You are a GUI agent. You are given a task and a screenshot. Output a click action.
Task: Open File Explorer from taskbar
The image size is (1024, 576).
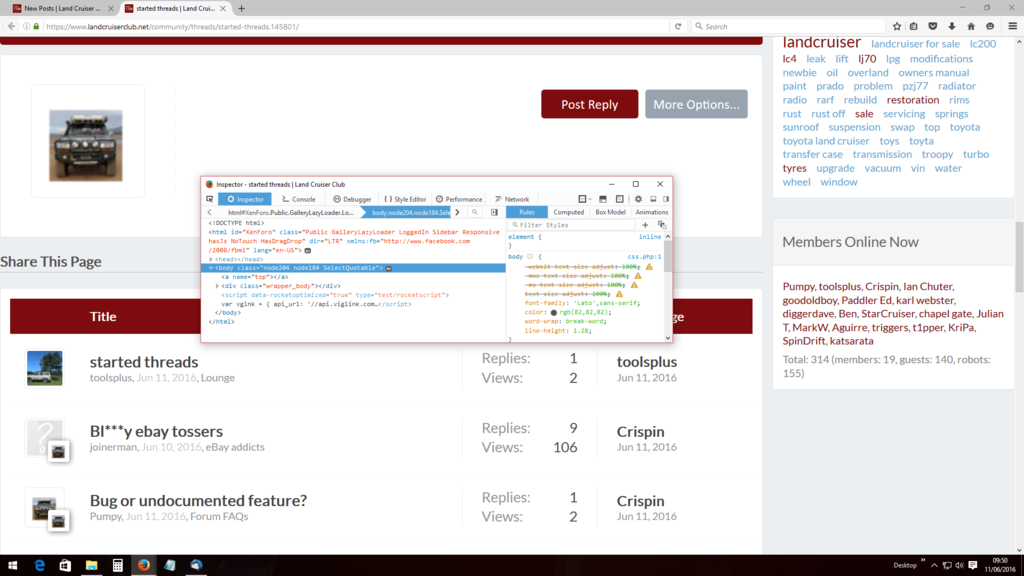(91, 566)
